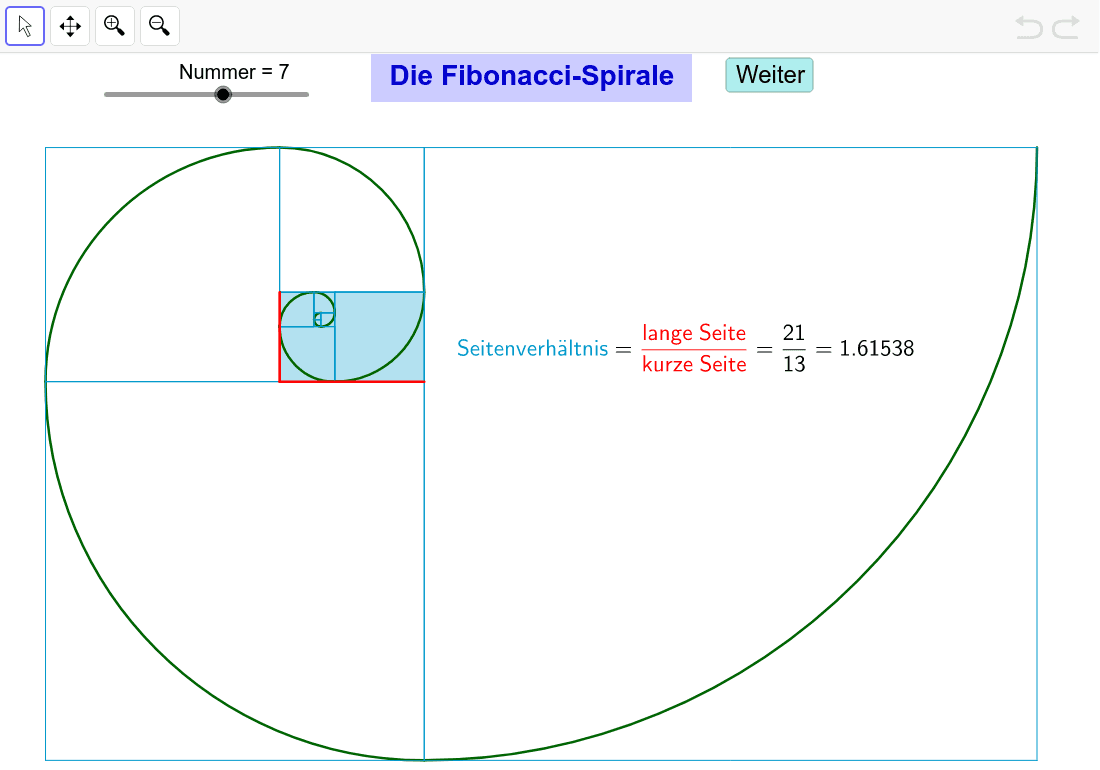Viewport: 1100px width, 770px height.
Task: Click the Undo arrow icon
Action: tap(1028, 28)
